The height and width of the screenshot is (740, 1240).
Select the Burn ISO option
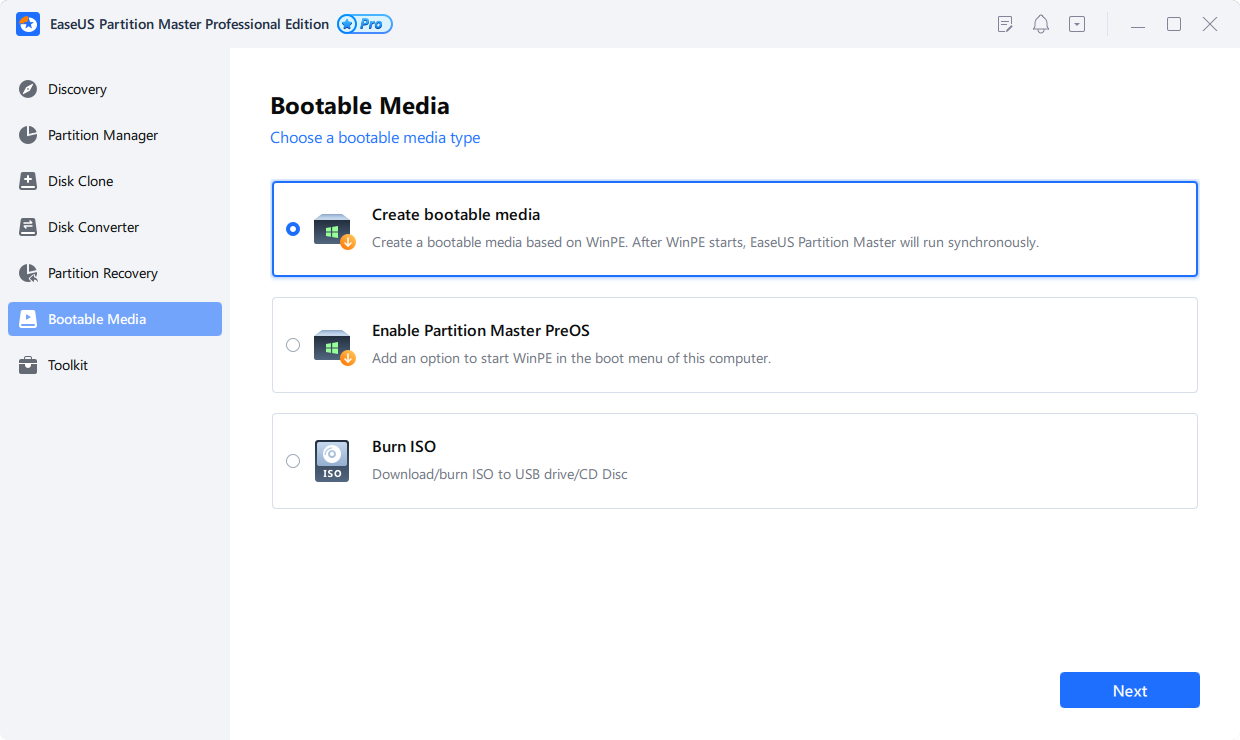(x=293, y=461)
